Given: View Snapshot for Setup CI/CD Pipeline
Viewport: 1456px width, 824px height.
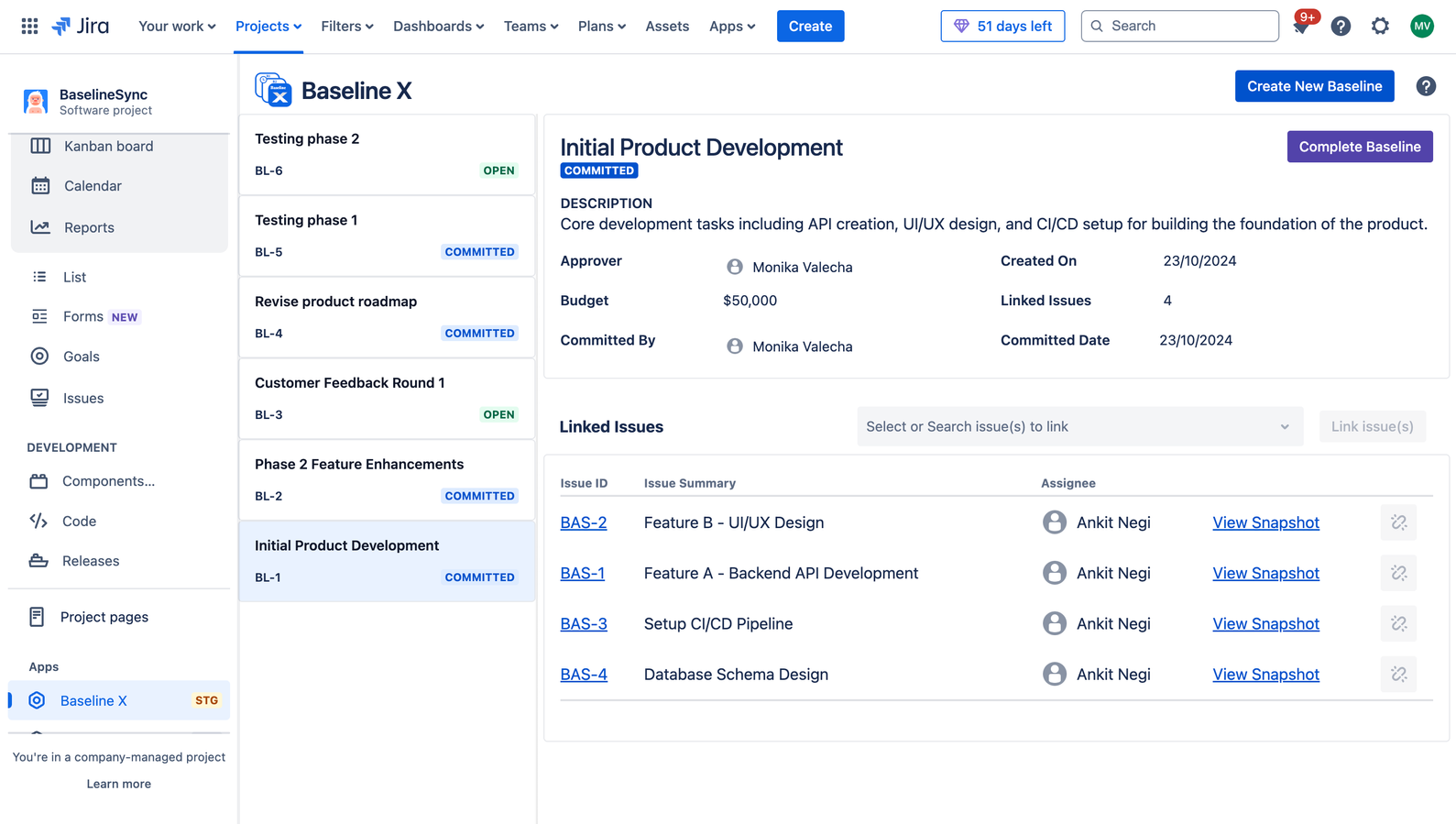Looking at the screenshot, I should (x=1265, y=623).
